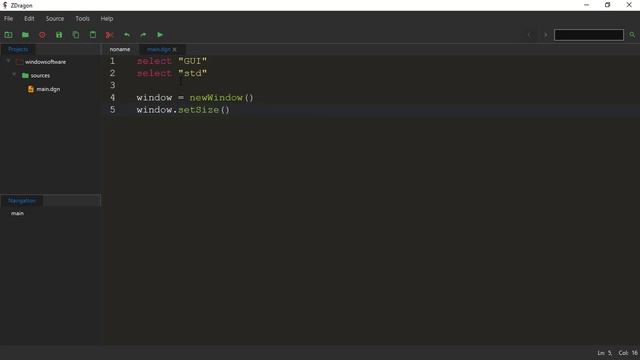Screen dimensions: 640x360
Task: Click the red circle toolbar icon
Action: tap(42, 35)
